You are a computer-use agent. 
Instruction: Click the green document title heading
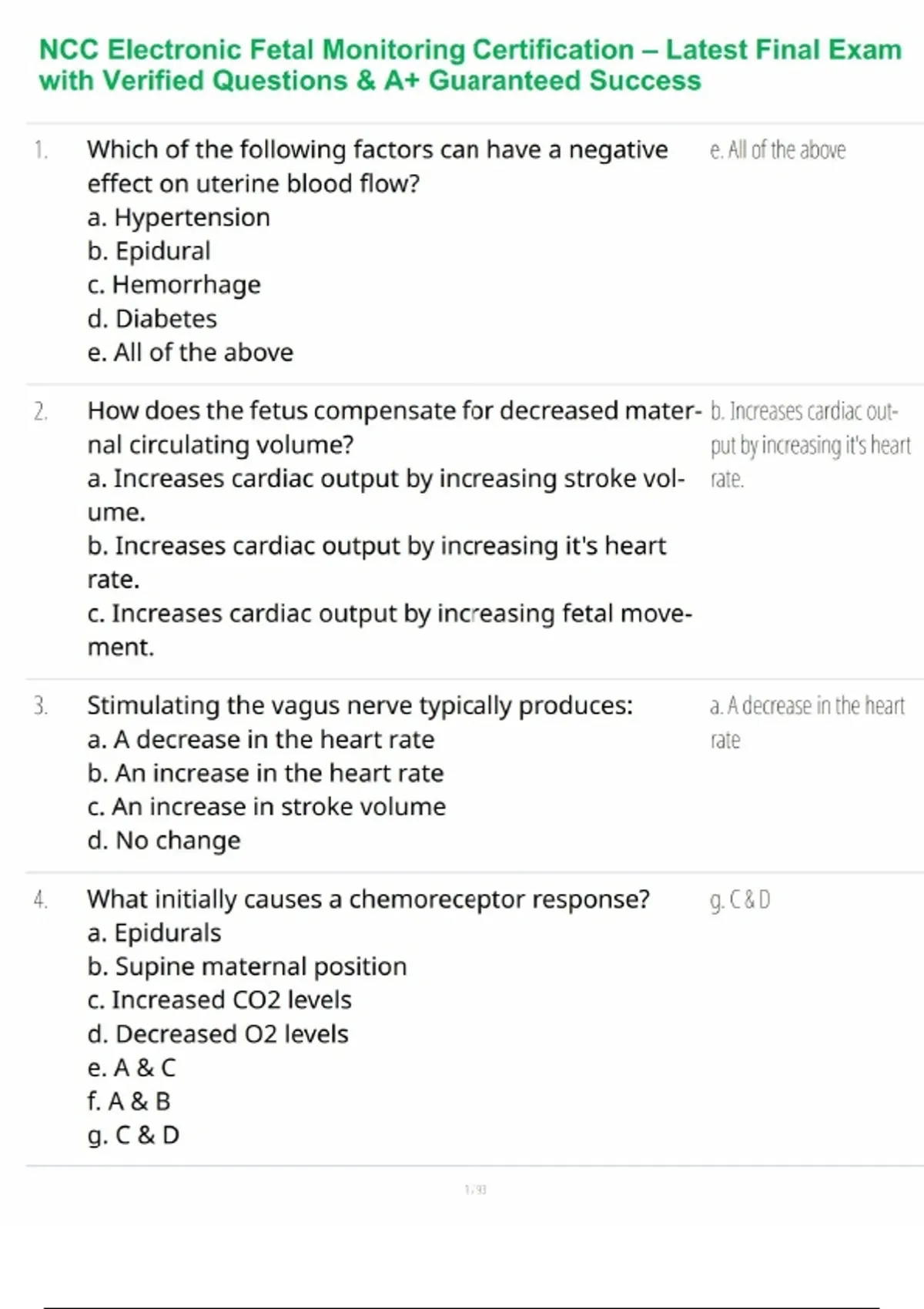click(470, 65)
